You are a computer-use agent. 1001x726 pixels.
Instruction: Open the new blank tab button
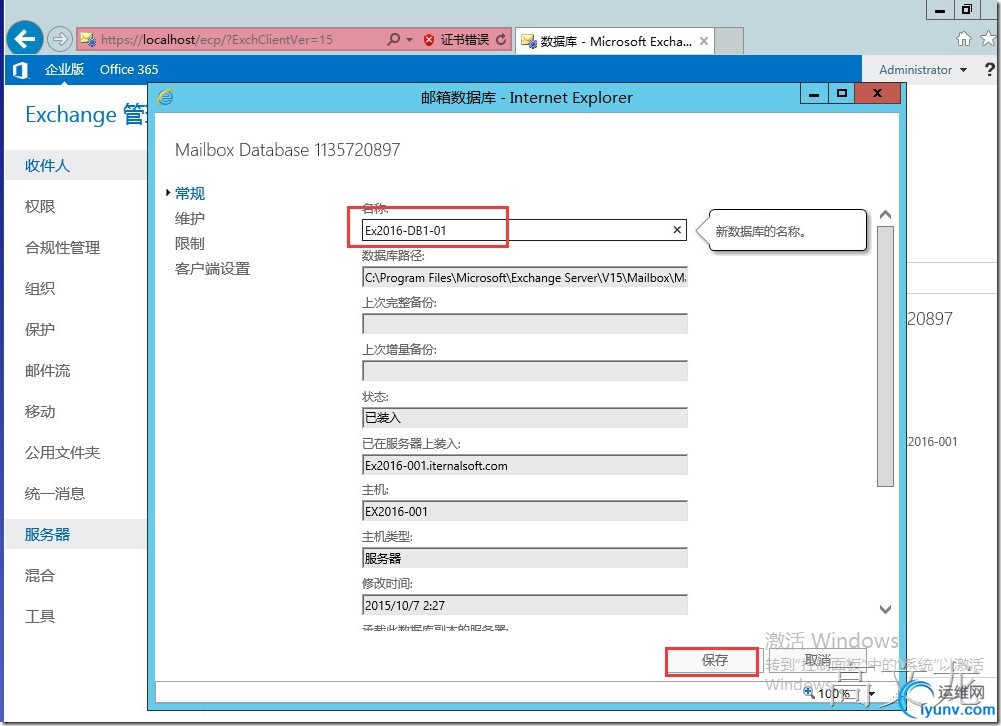[729, 41]
